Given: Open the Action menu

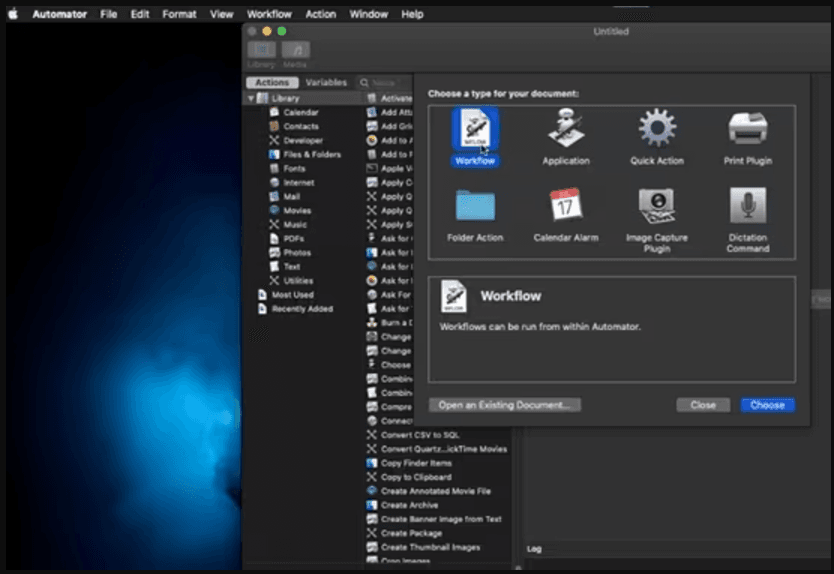Looking at the screenshot, I should [321, 14].
